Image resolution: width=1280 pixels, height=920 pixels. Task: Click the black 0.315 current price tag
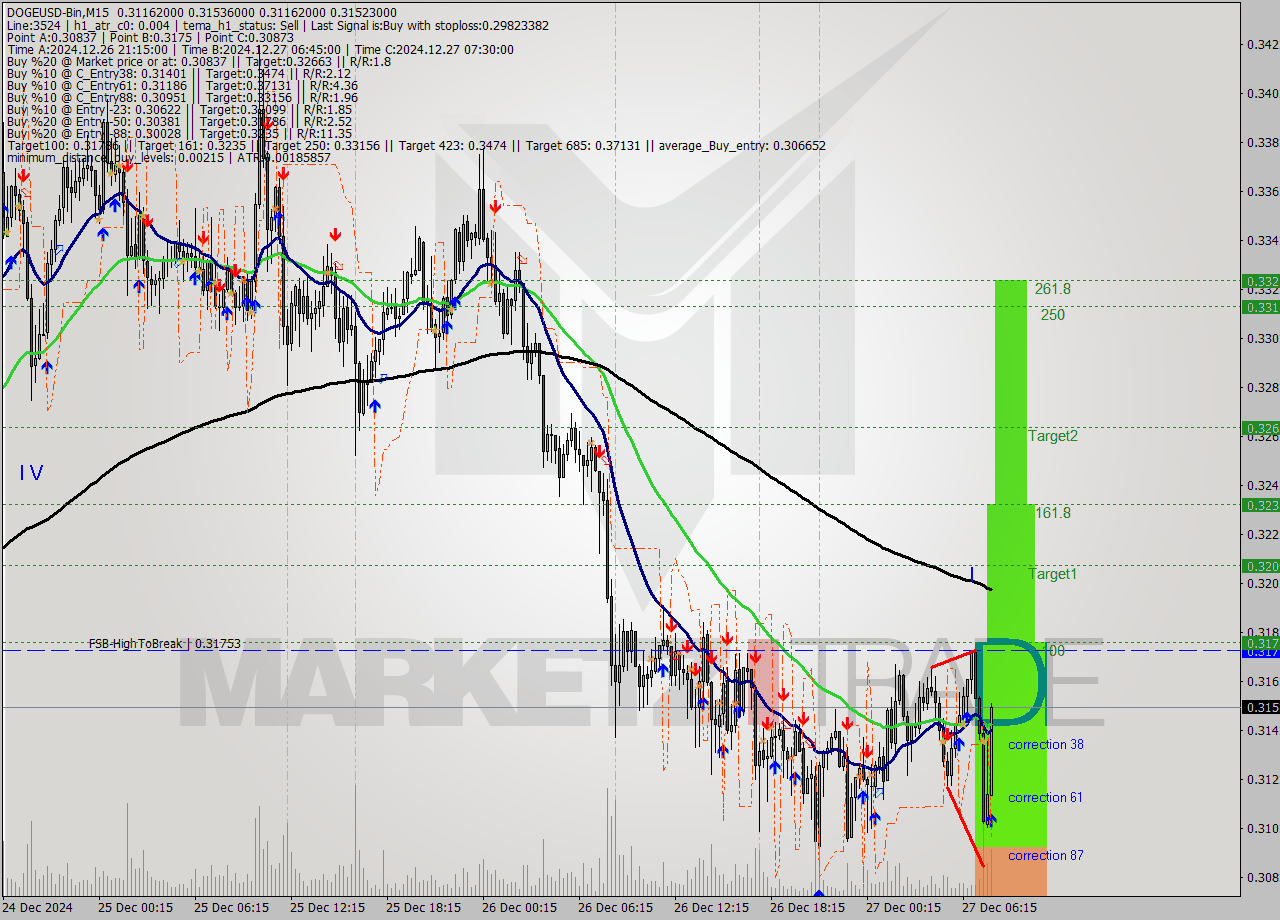(x=1260, y=707)
